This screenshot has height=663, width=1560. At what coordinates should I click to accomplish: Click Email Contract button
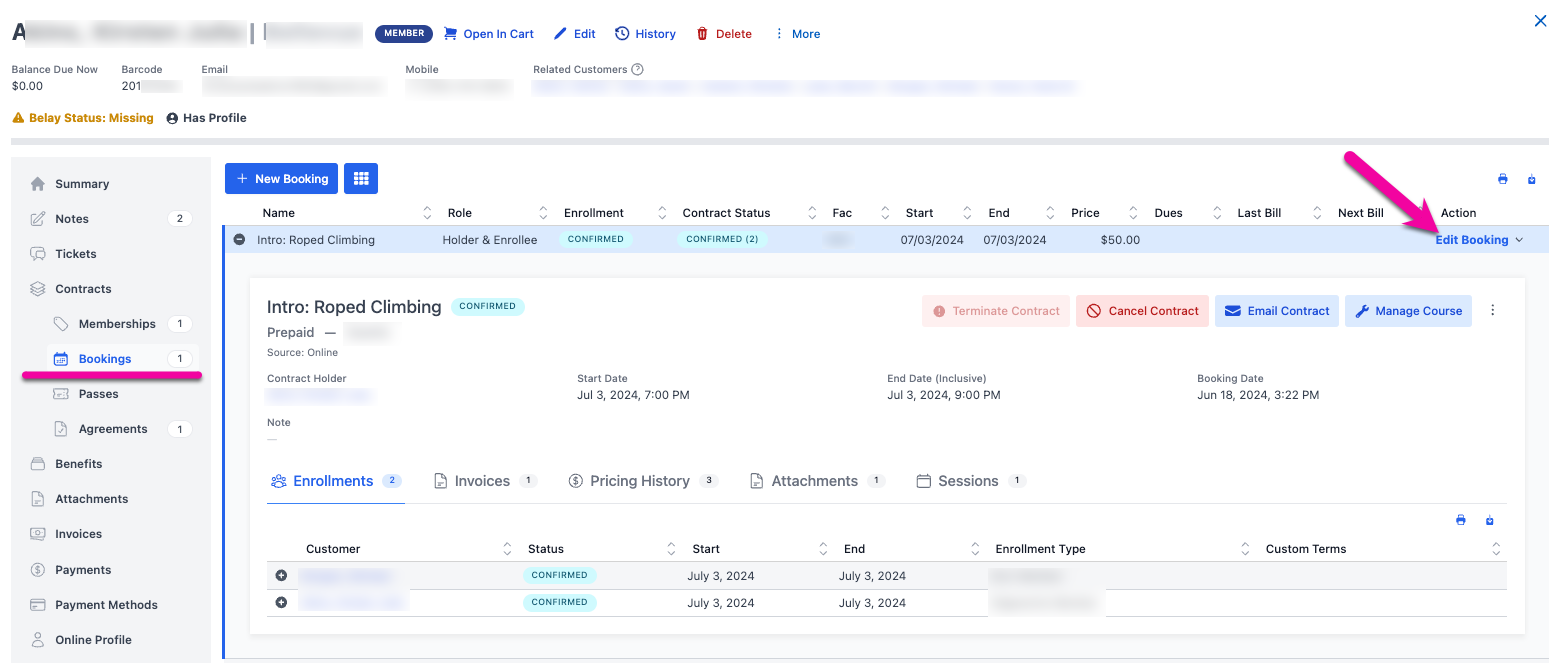(x=1277, y=311)
